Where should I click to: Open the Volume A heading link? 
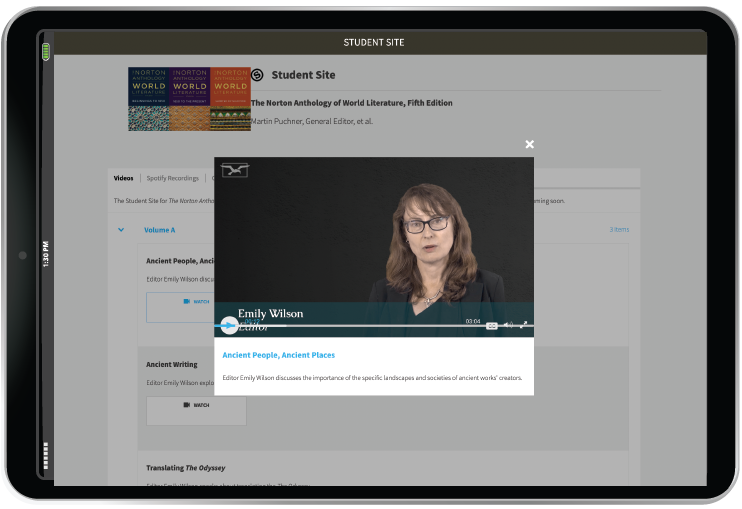tap(159, 230)
